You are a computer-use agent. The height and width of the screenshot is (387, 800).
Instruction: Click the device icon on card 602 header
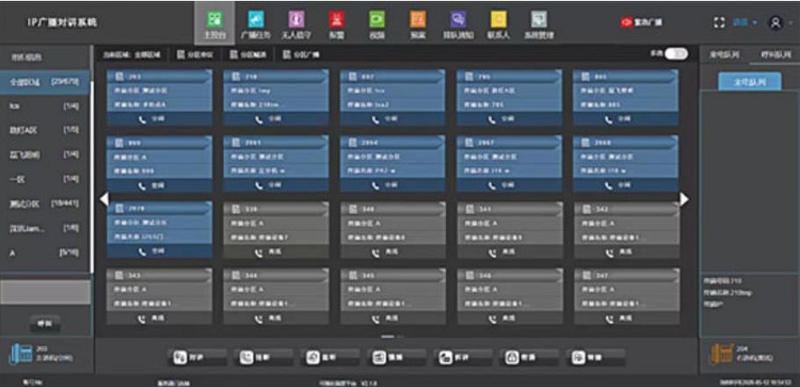pos(353,76)
